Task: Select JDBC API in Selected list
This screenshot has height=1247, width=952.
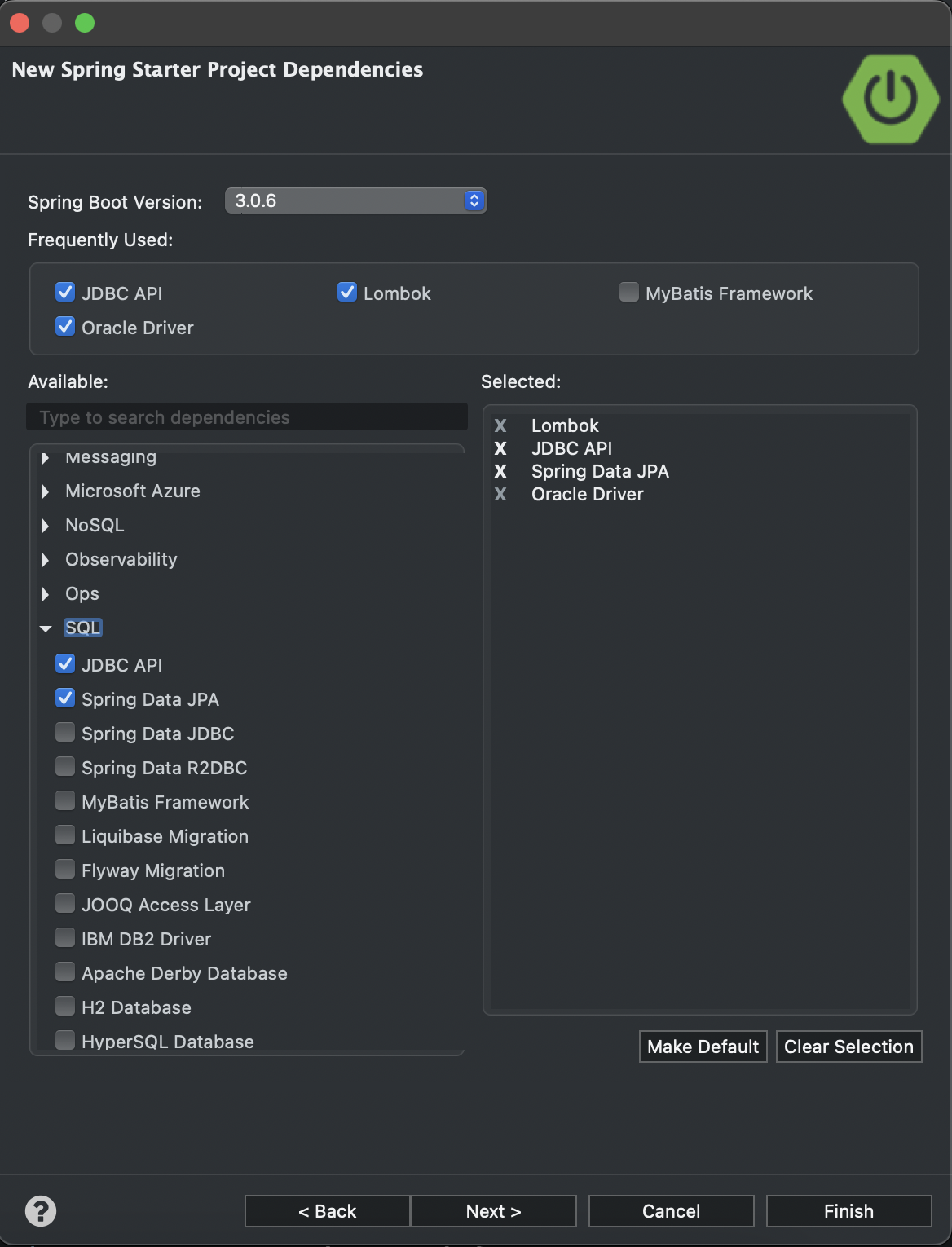Action: 571,448
